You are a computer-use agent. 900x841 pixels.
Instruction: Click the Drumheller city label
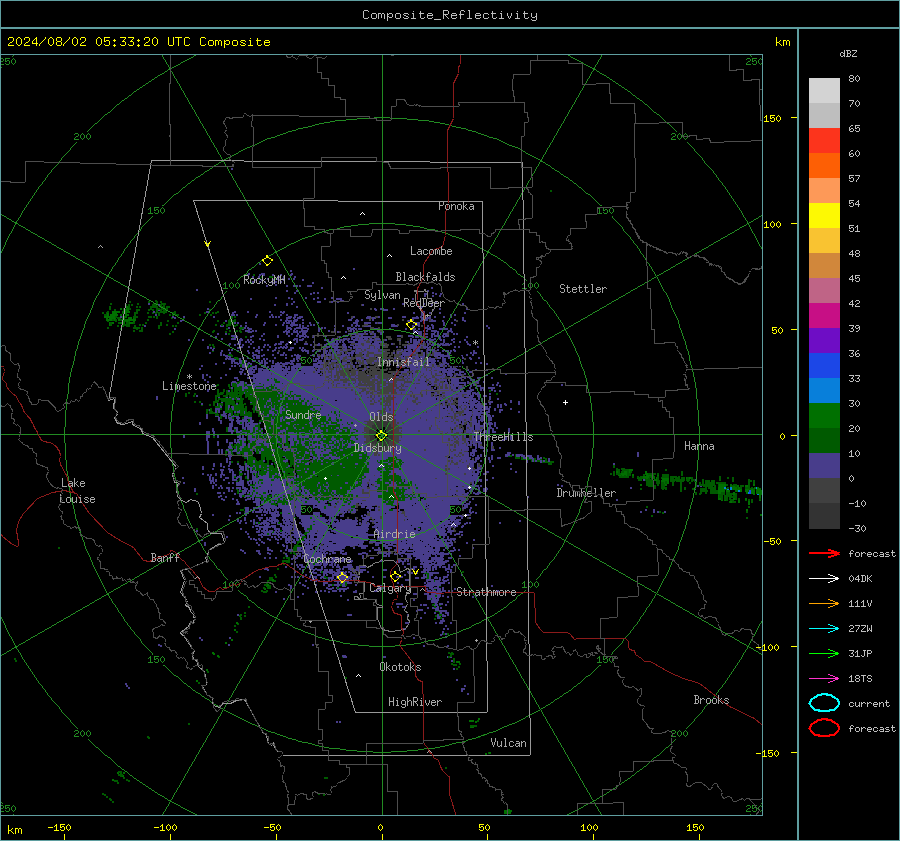586,493
